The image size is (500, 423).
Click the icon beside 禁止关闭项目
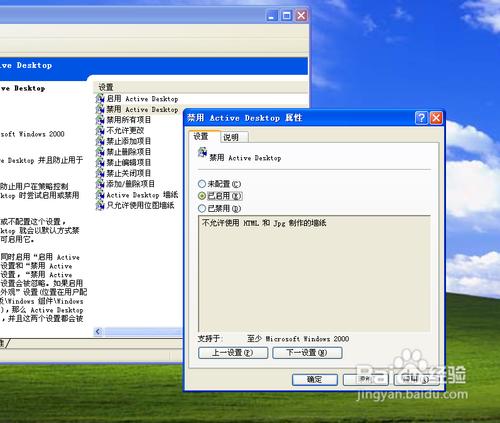(100, 173)
